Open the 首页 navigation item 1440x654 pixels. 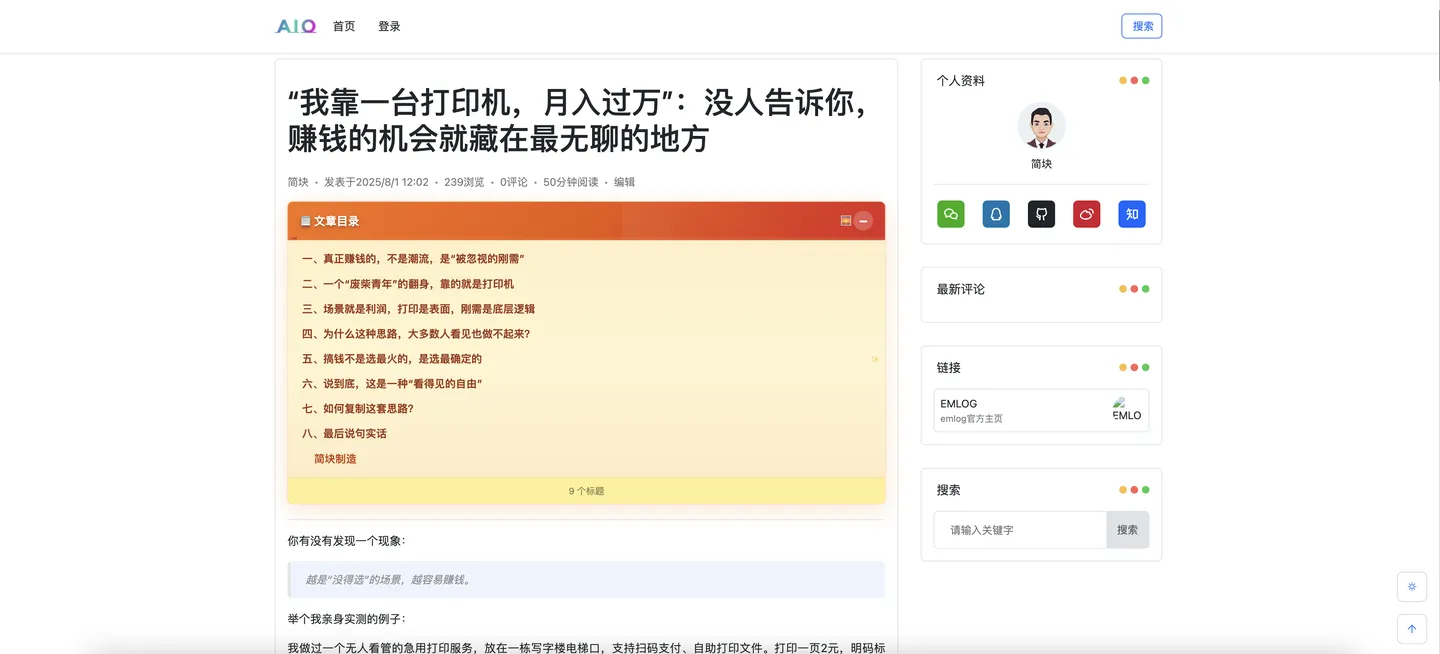click(x=344, y=26)
